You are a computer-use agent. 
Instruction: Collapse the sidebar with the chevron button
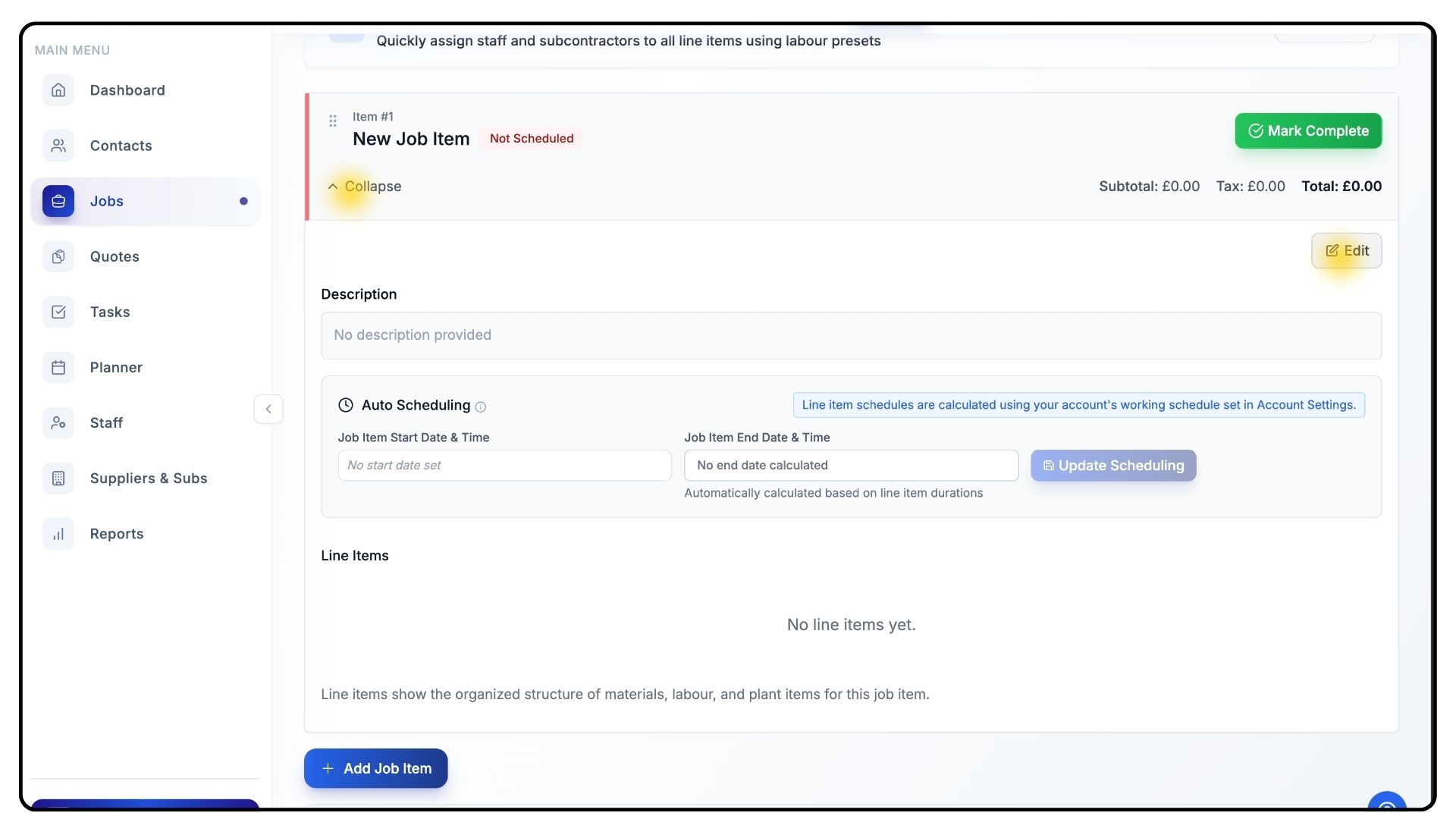[268, 409]
